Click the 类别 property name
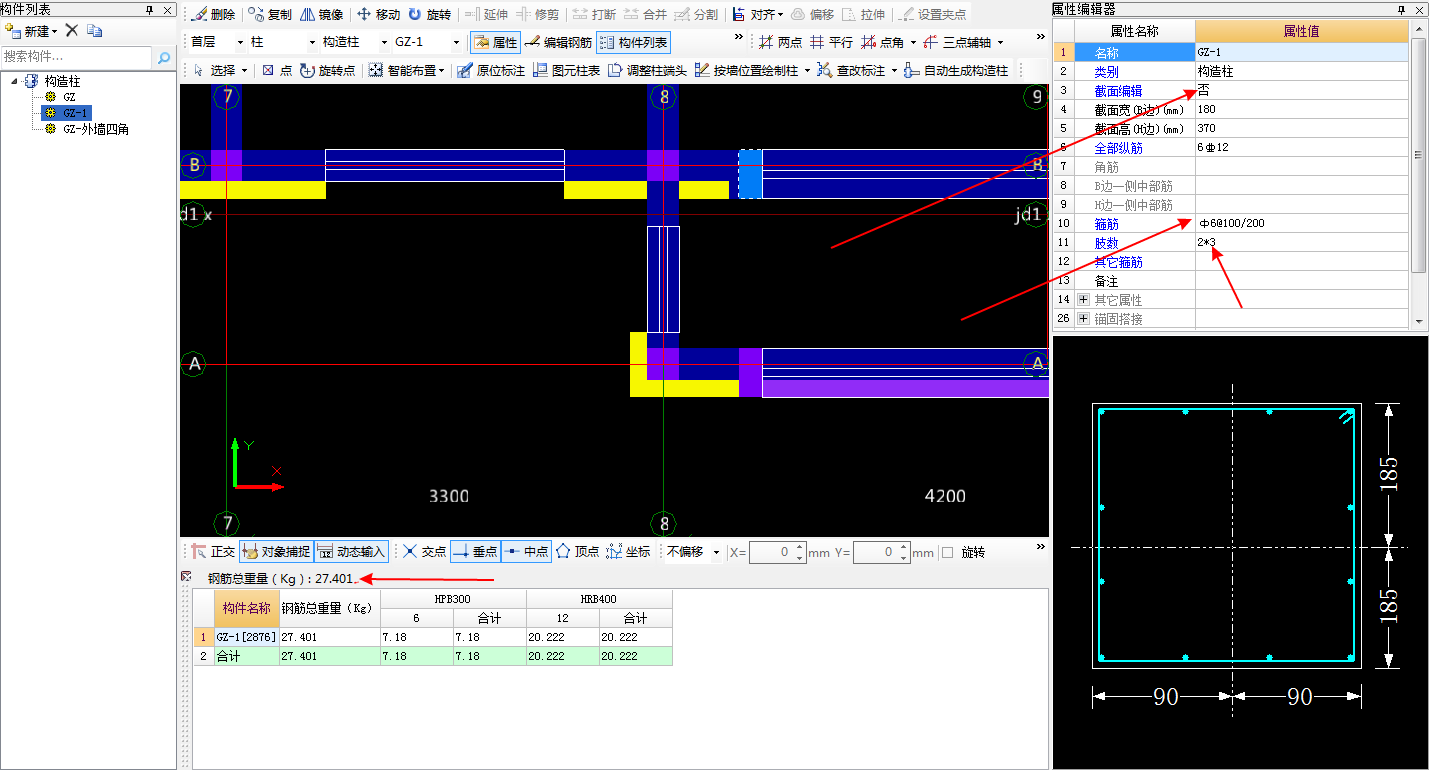The height and width of the screenshot is (770, 1429). click(x=1106, y=72)
